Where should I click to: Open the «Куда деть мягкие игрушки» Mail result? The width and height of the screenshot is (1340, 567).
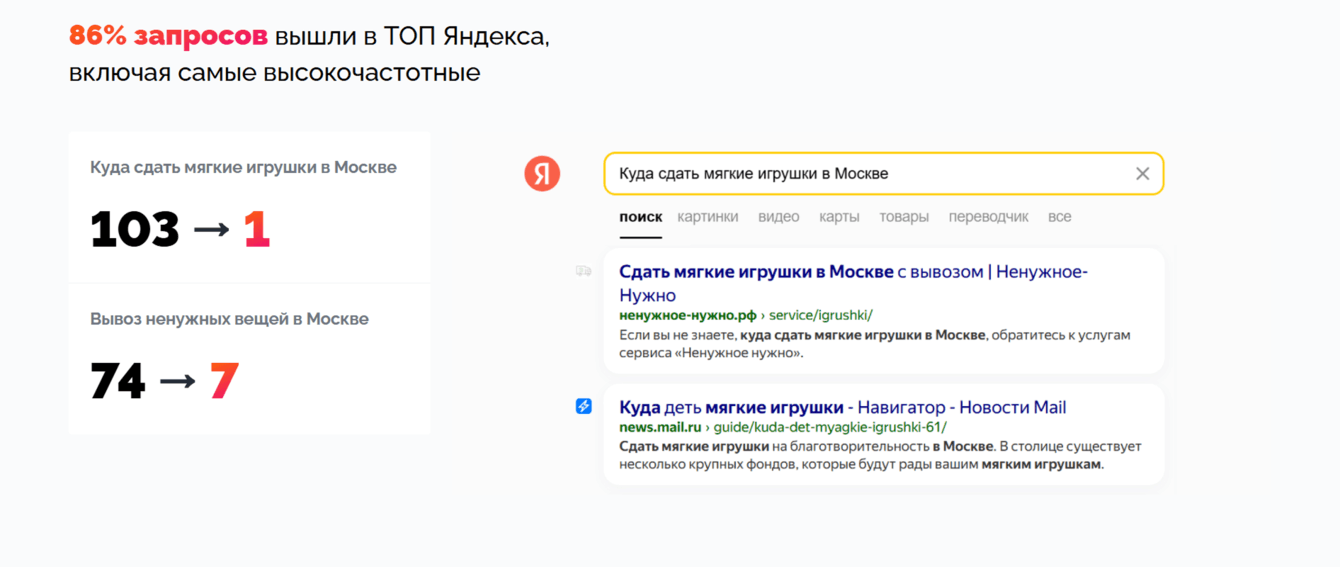click(x=842, y=408)
